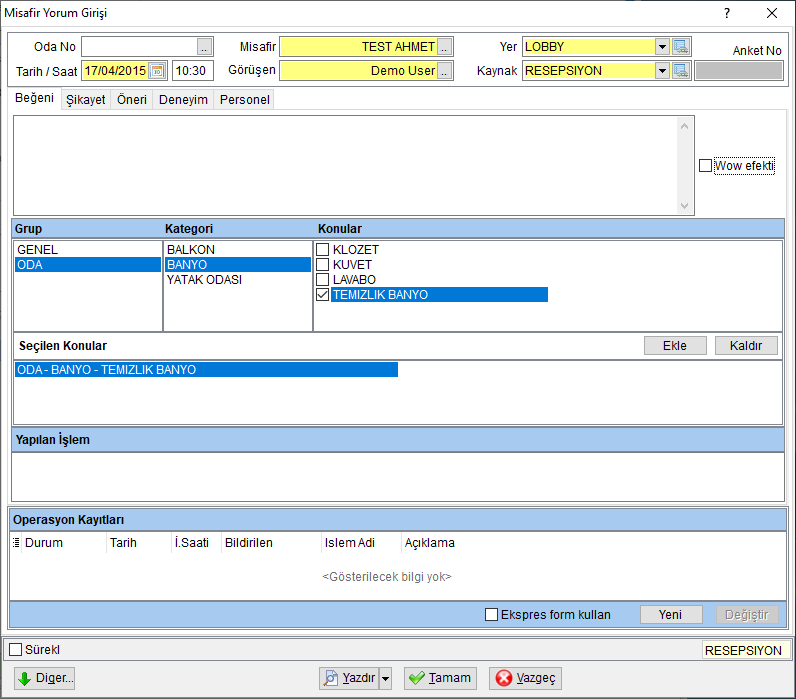Open the ellipsis lookup beside Görüşen field

click(x=444, y=71)
